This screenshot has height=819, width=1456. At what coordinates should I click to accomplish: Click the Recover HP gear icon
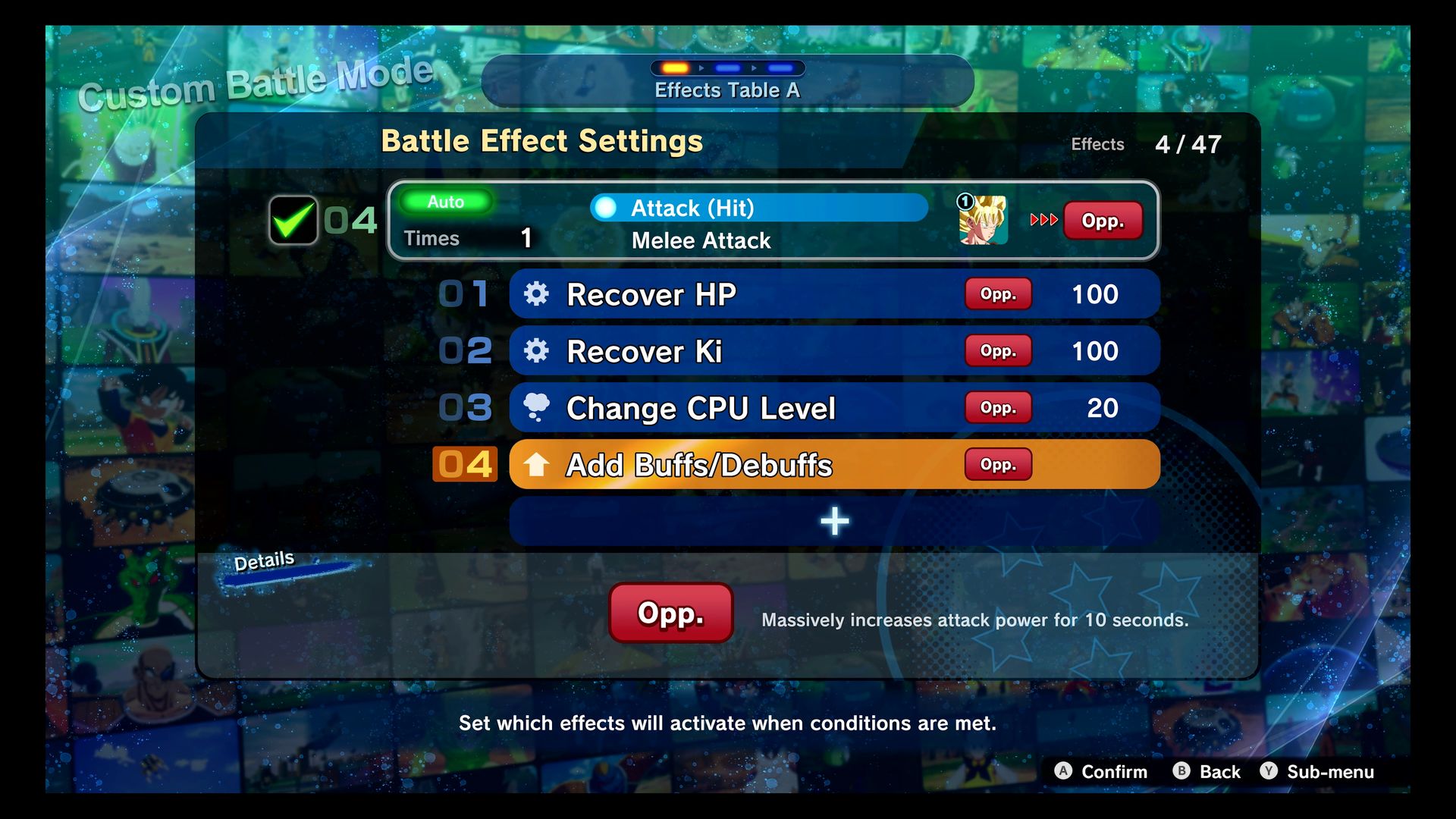click(x=538, y=293)
